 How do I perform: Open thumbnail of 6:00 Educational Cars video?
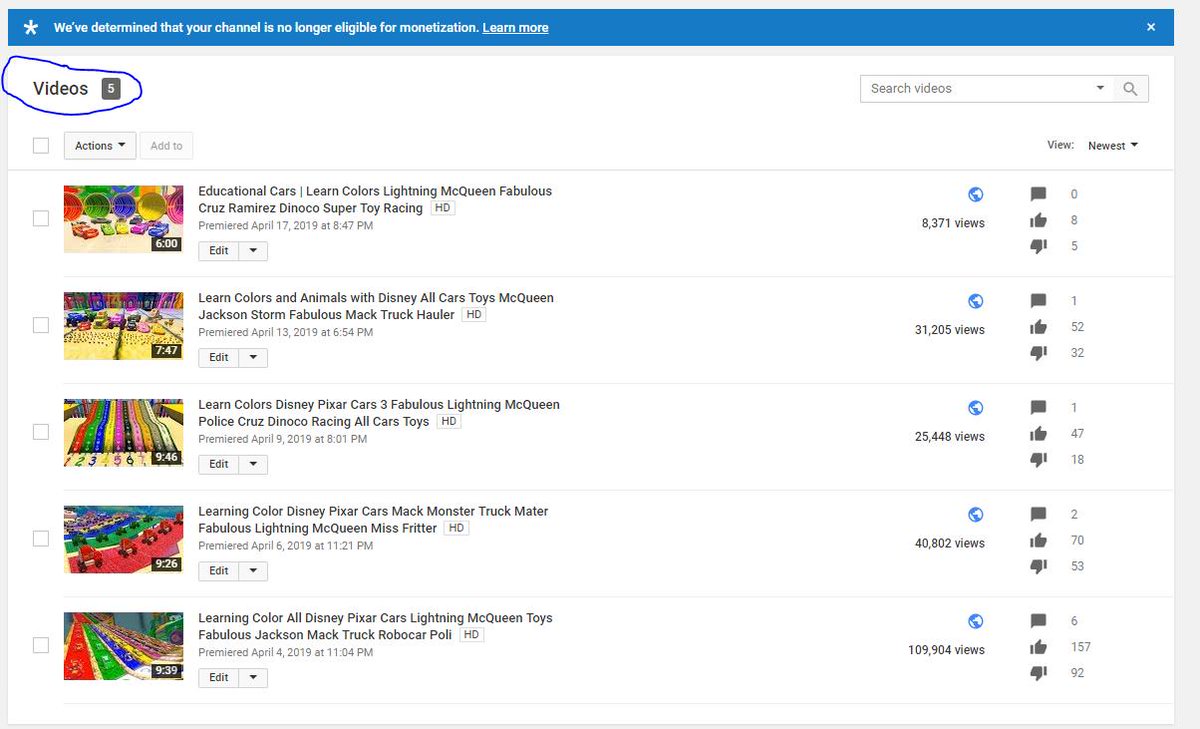tap(124, 218)
